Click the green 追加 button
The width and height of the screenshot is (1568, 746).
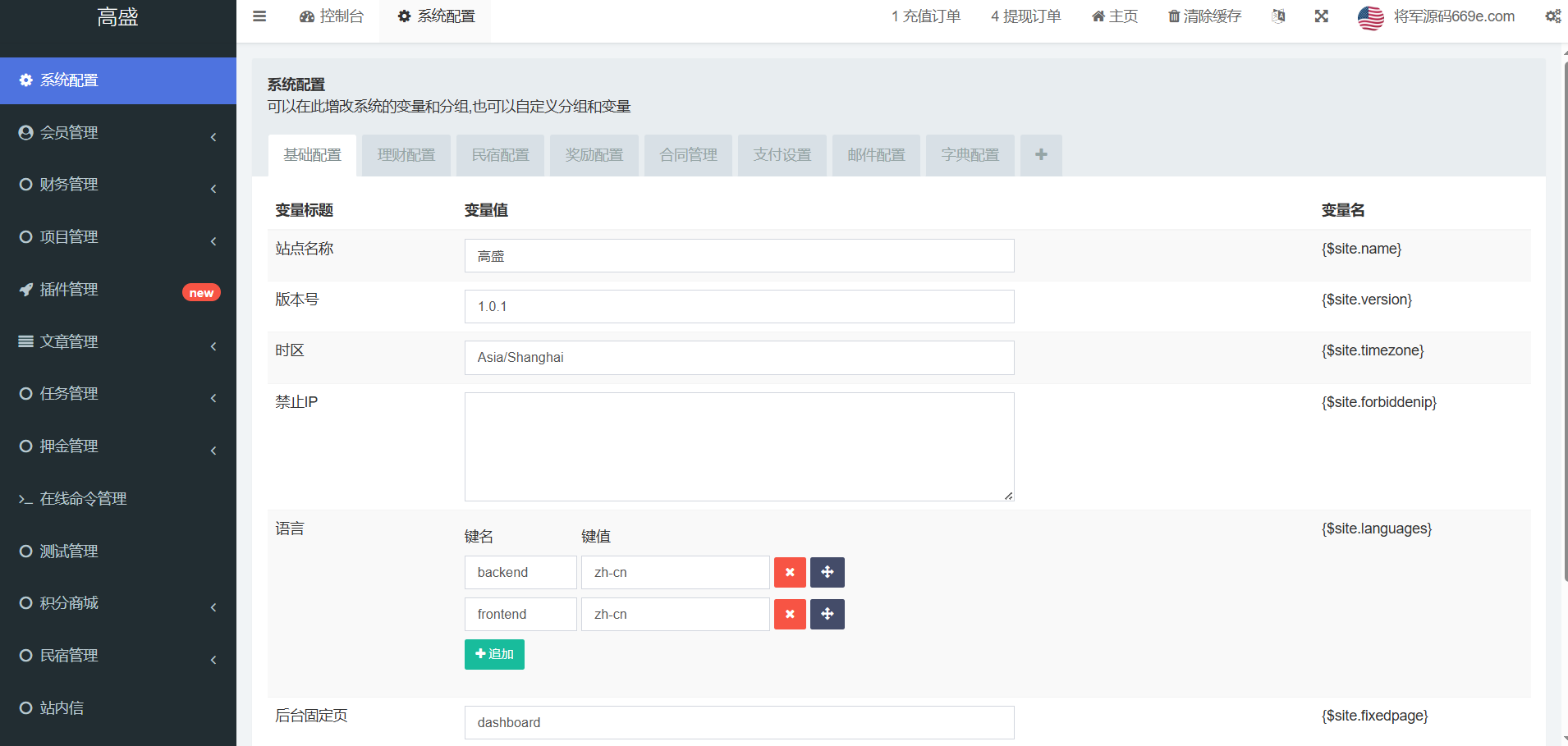494,655
